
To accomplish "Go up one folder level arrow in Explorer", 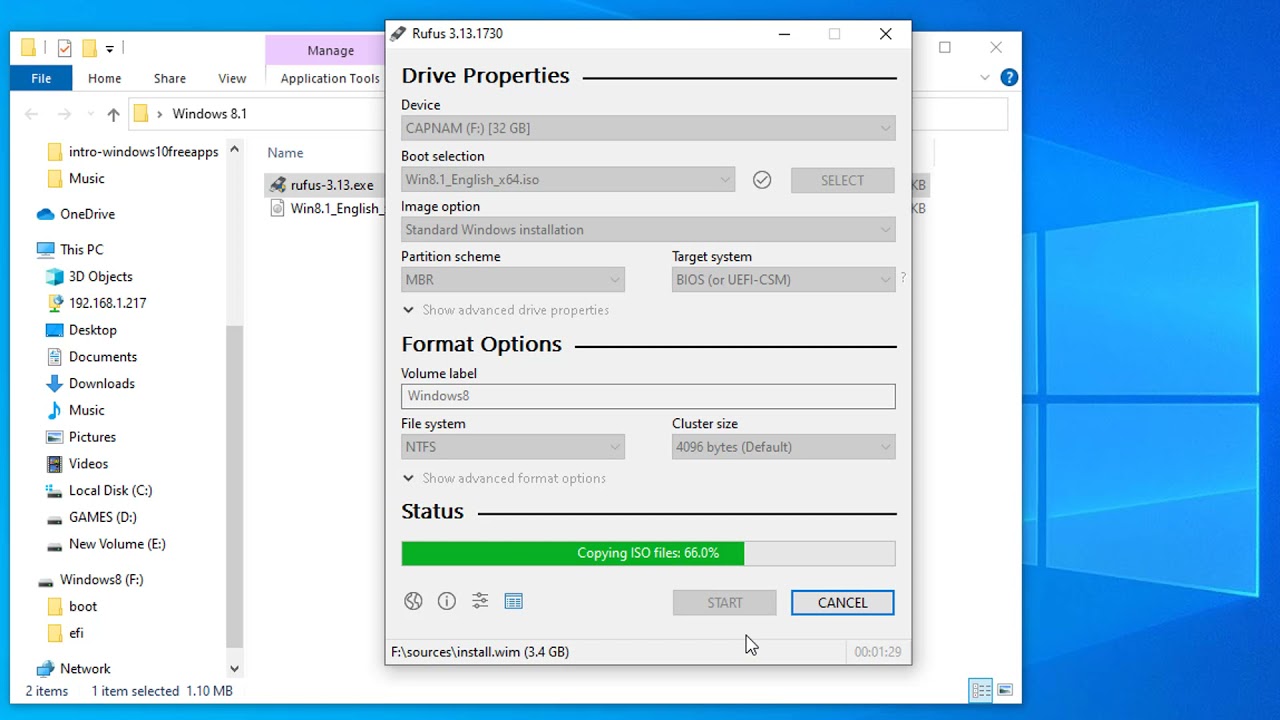I will [x=113, y=114].
